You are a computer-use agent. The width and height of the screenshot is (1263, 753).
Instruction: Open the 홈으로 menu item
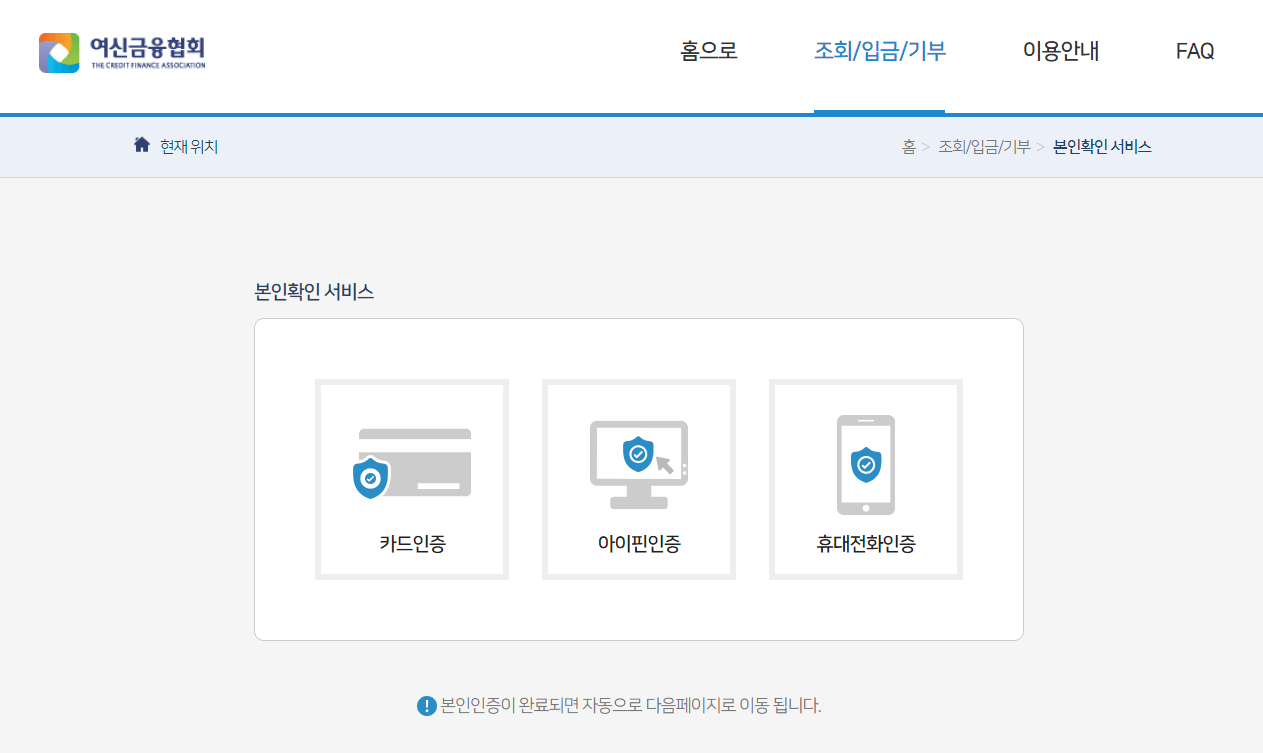[x=707, y=51]
